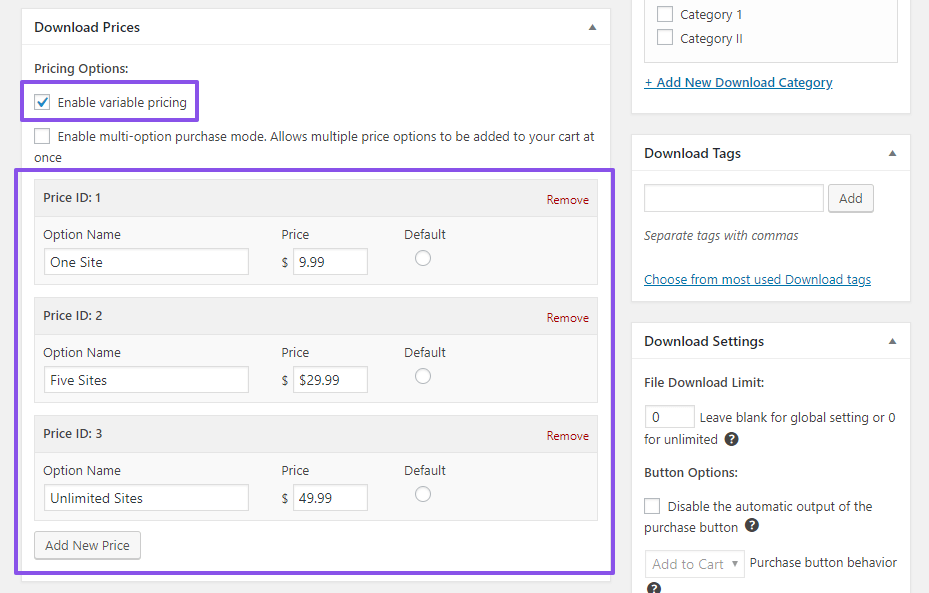Uncheck Enable variable pricing checkbox
Image resolution: width=929 pixels, height=593 pixels.
(42, 102)
